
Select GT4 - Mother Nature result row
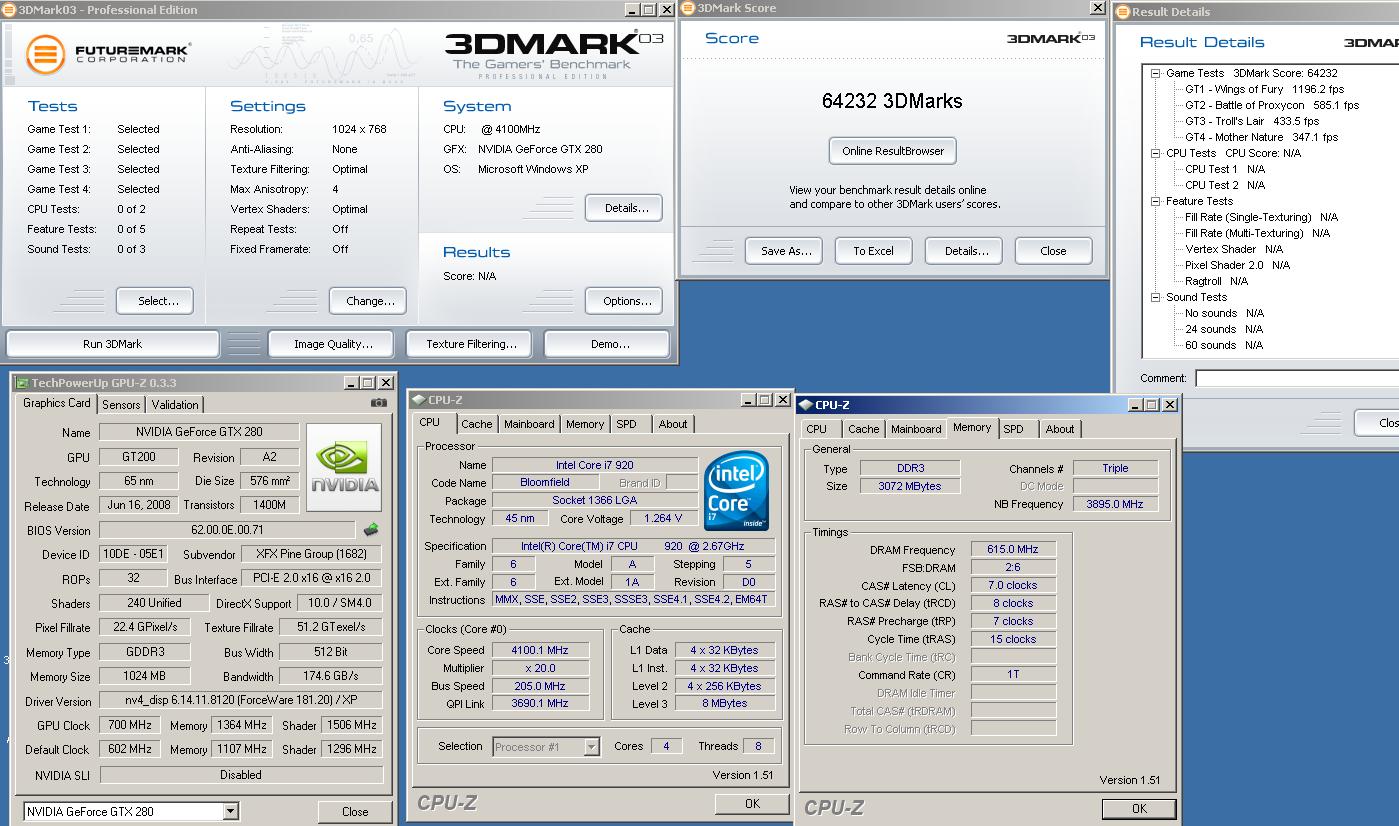pyautogui.click(x=1261, y=137)
